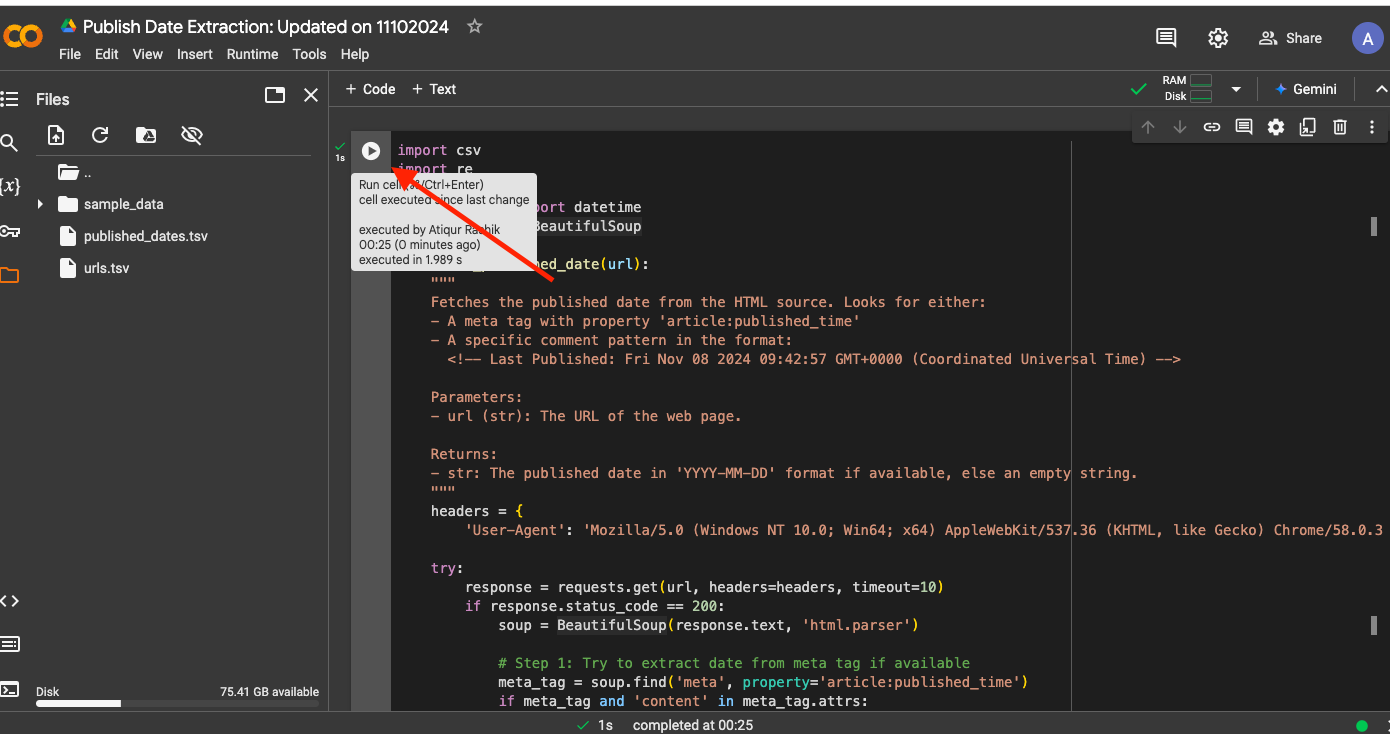Delete the current code cell
1390x734 pixels.
(1339, 127)
